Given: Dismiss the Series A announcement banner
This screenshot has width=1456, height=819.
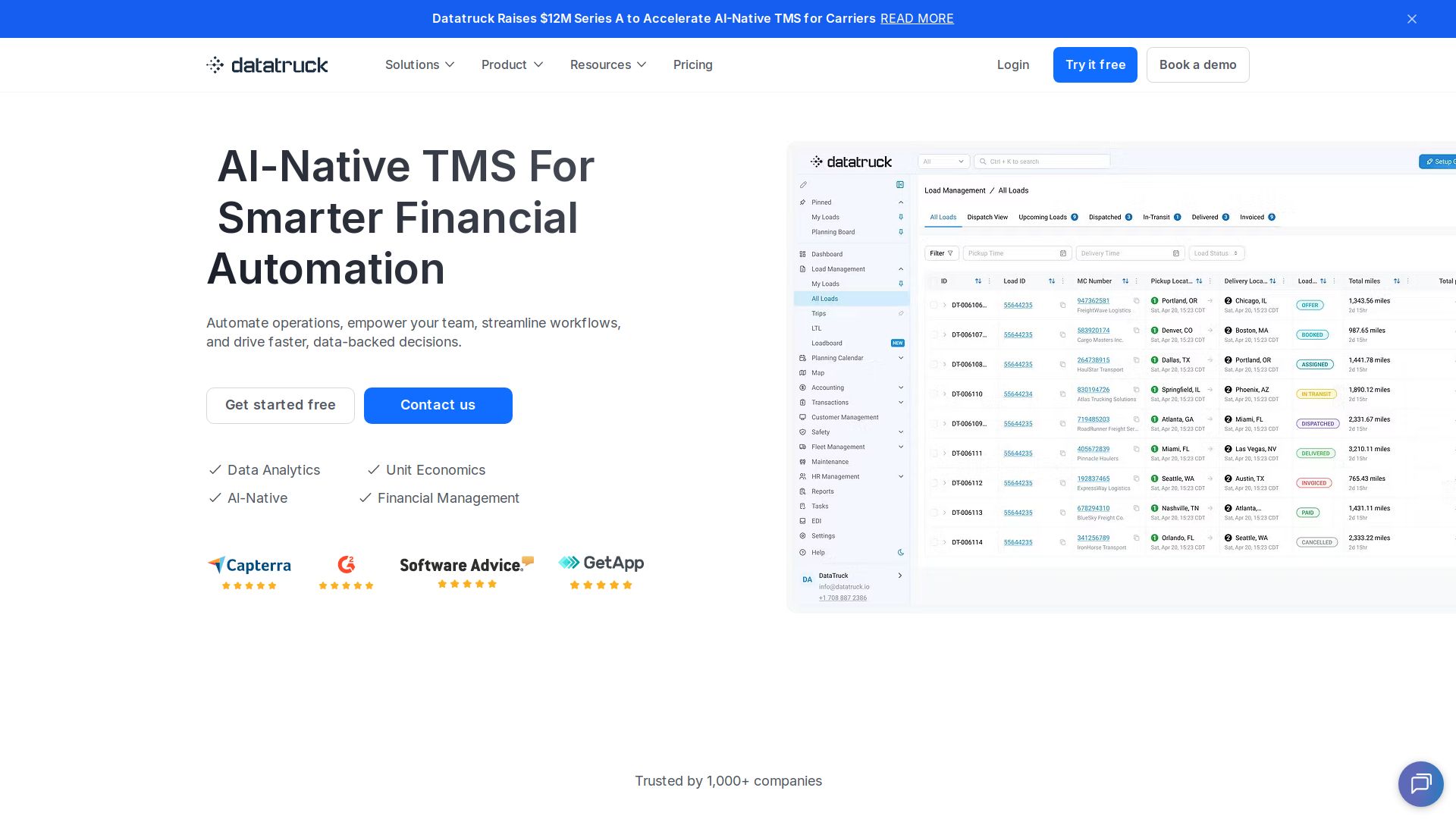Looking at the screenshot, I should 1412,19.
